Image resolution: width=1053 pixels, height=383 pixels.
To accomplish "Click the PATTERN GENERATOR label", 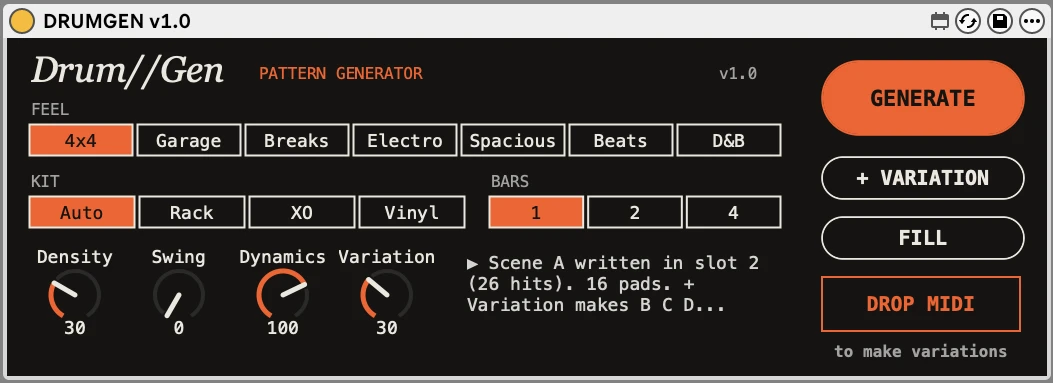I will 341,73.
